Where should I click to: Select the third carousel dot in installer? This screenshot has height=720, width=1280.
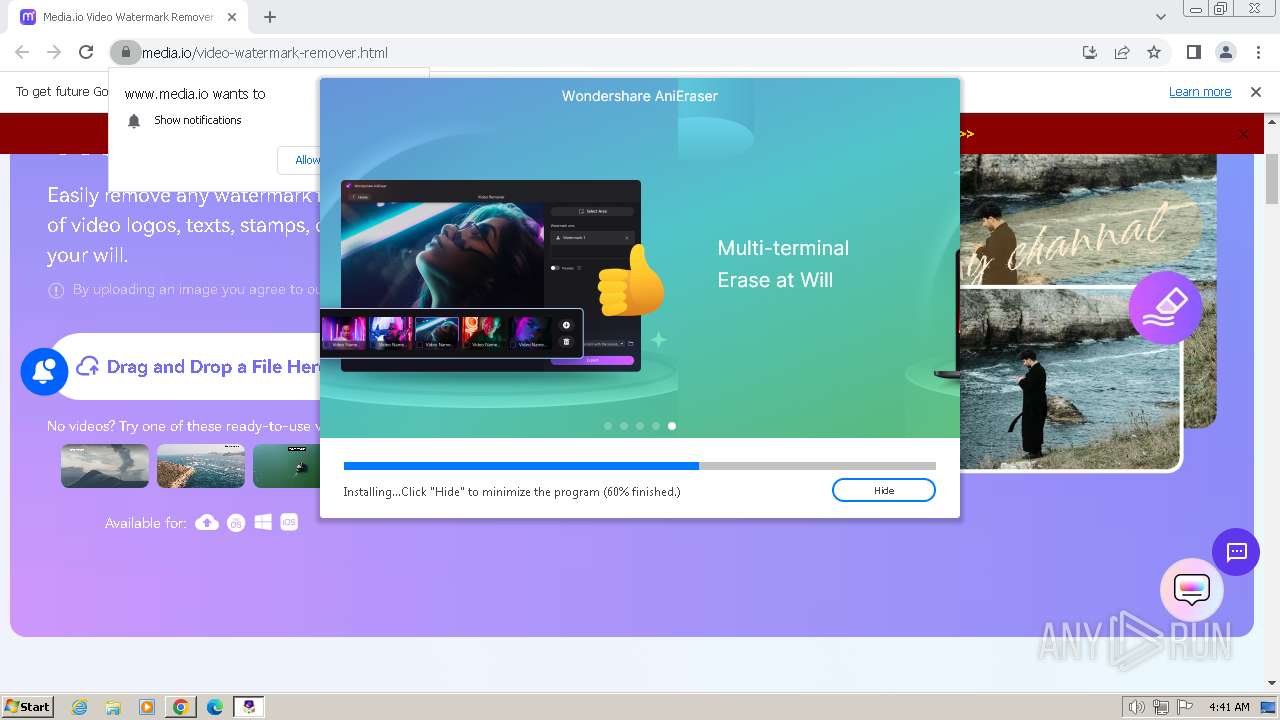640,426
